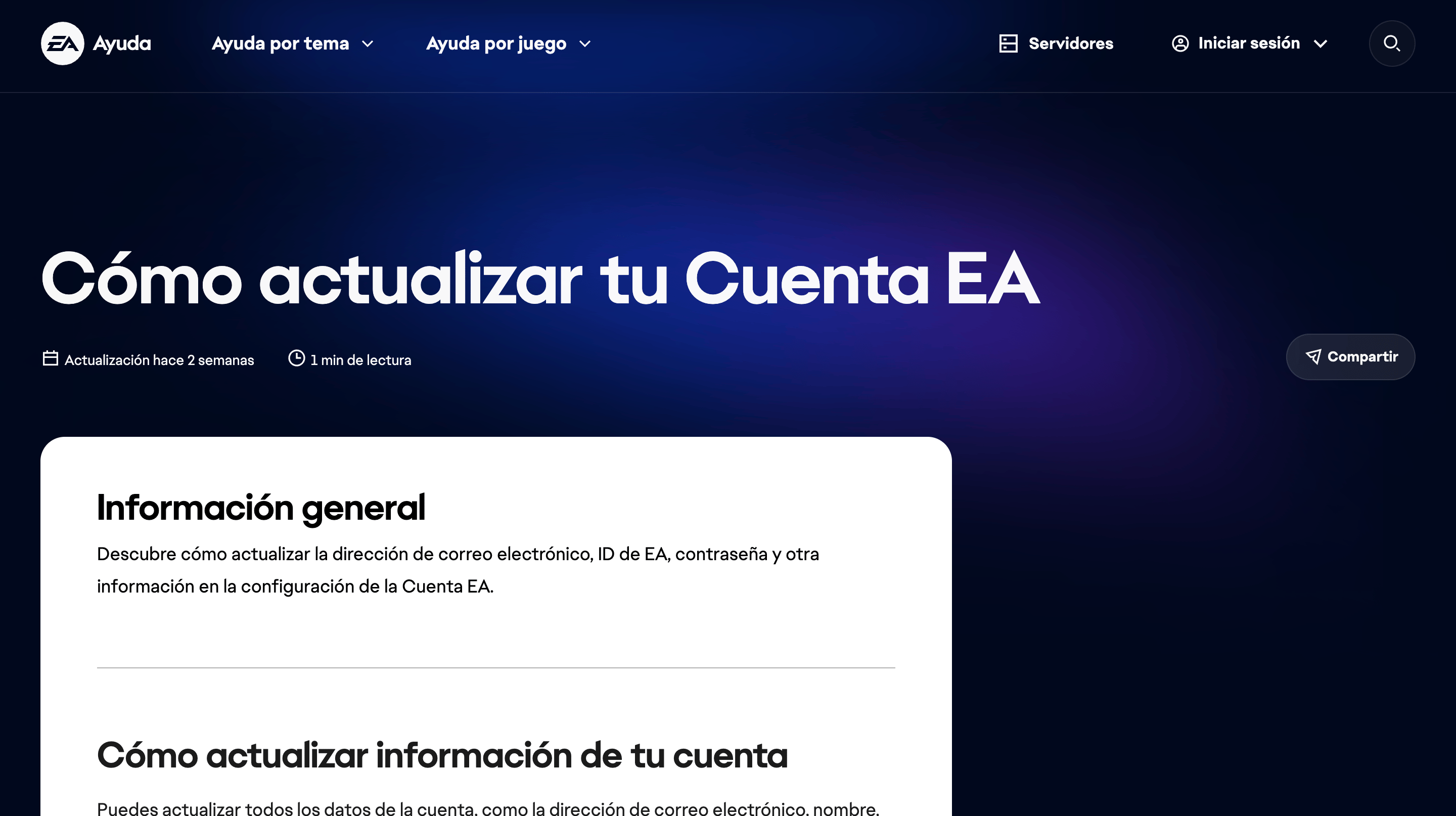Open the Ayuda por tema menu

pyautogui.click(x=280, y=43)
